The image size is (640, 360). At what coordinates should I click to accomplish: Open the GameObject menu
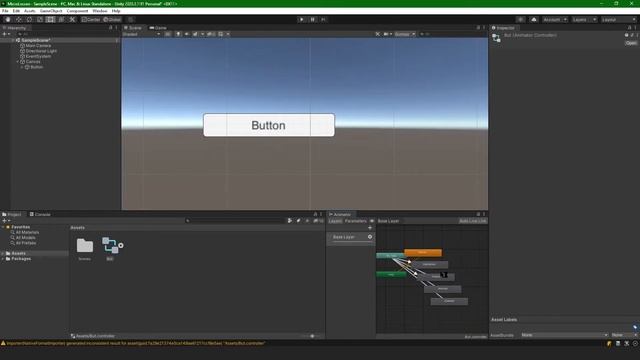click(51, 11)
